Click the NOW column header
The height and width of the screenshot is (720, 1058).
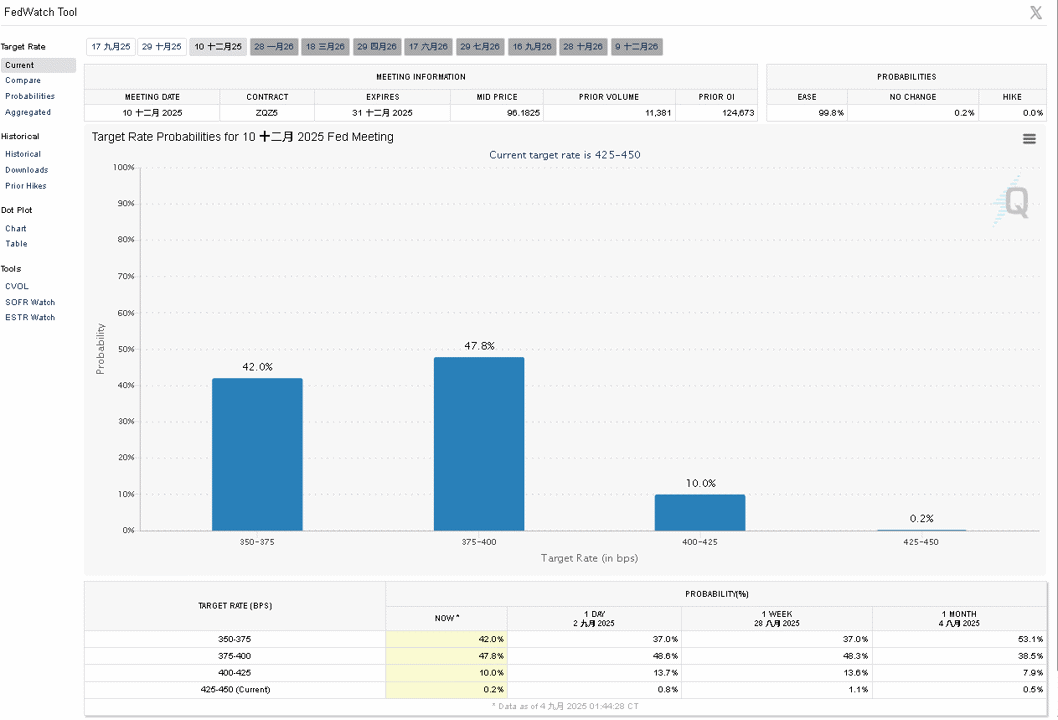(x=447, y=618)
